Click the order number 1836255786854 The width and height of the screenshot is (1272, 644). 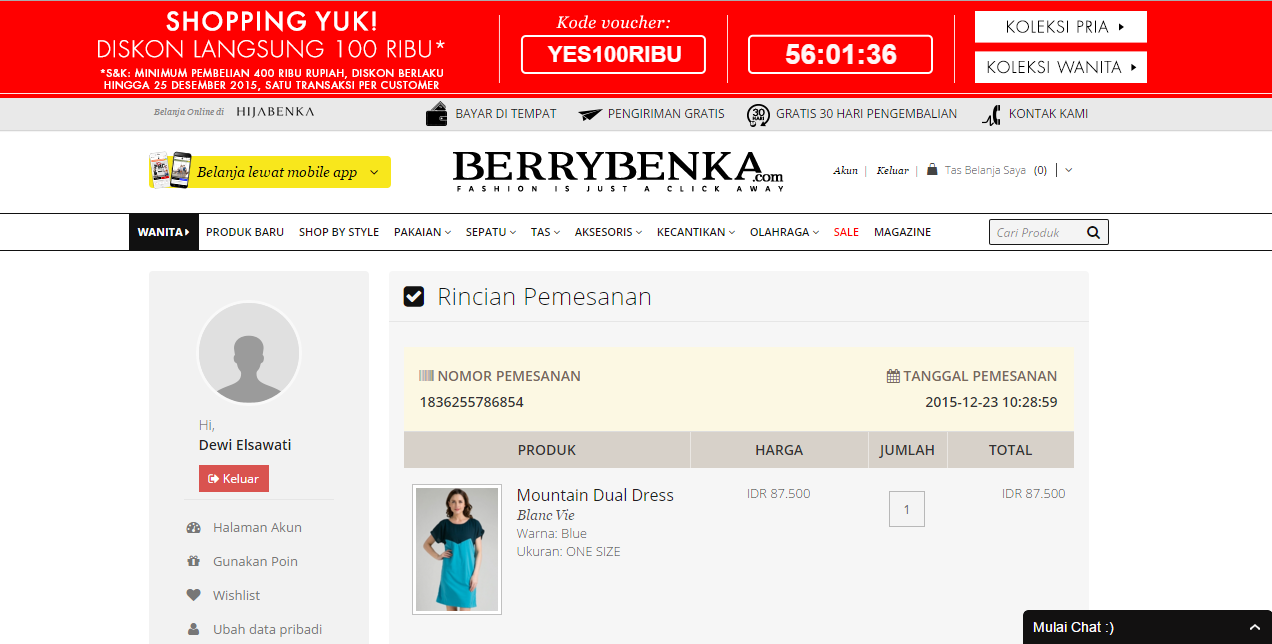(471, 403)
